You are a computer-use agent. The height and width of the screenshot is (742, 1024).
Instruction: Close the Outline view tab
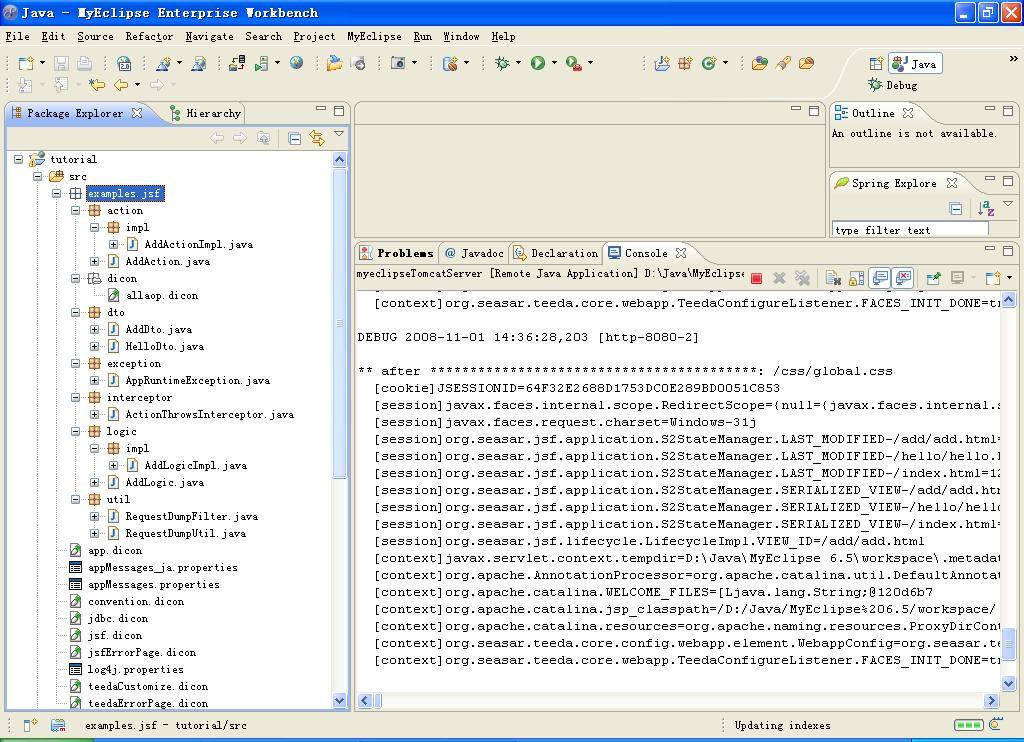click(908, 113)
